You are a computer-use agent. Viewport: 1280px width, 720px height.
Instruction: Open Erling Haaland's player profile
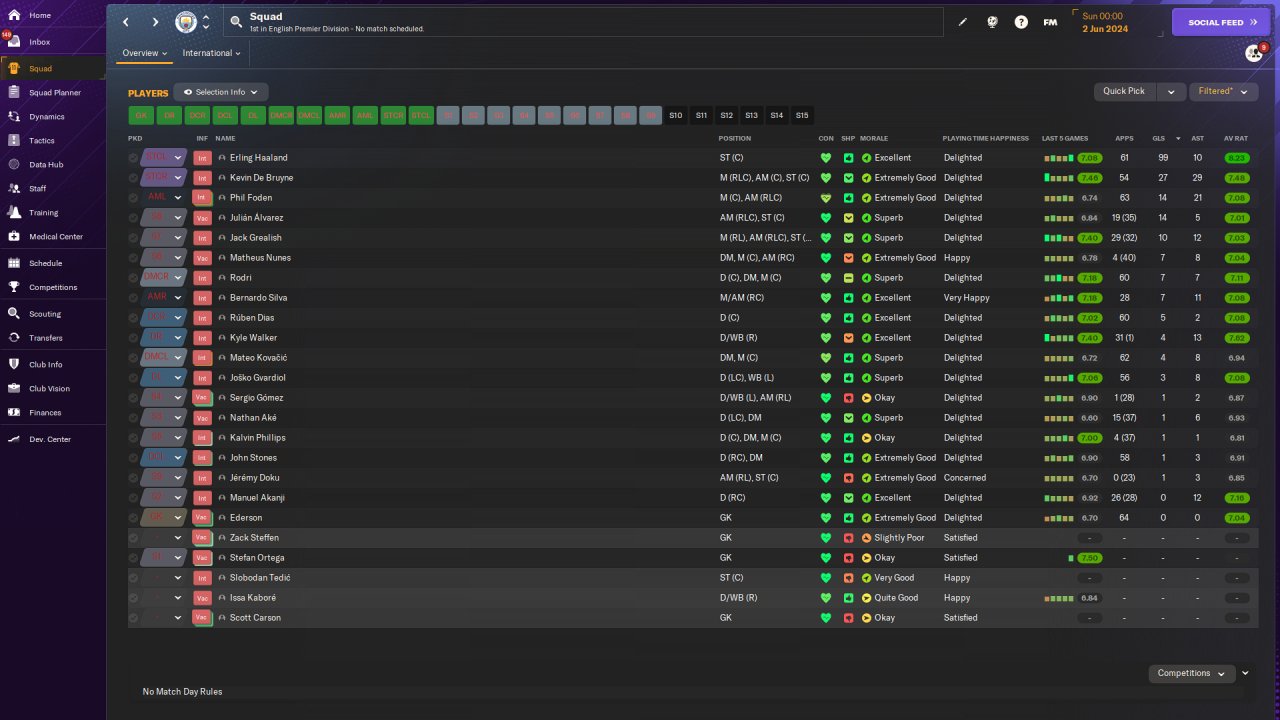tap(259, 158)
